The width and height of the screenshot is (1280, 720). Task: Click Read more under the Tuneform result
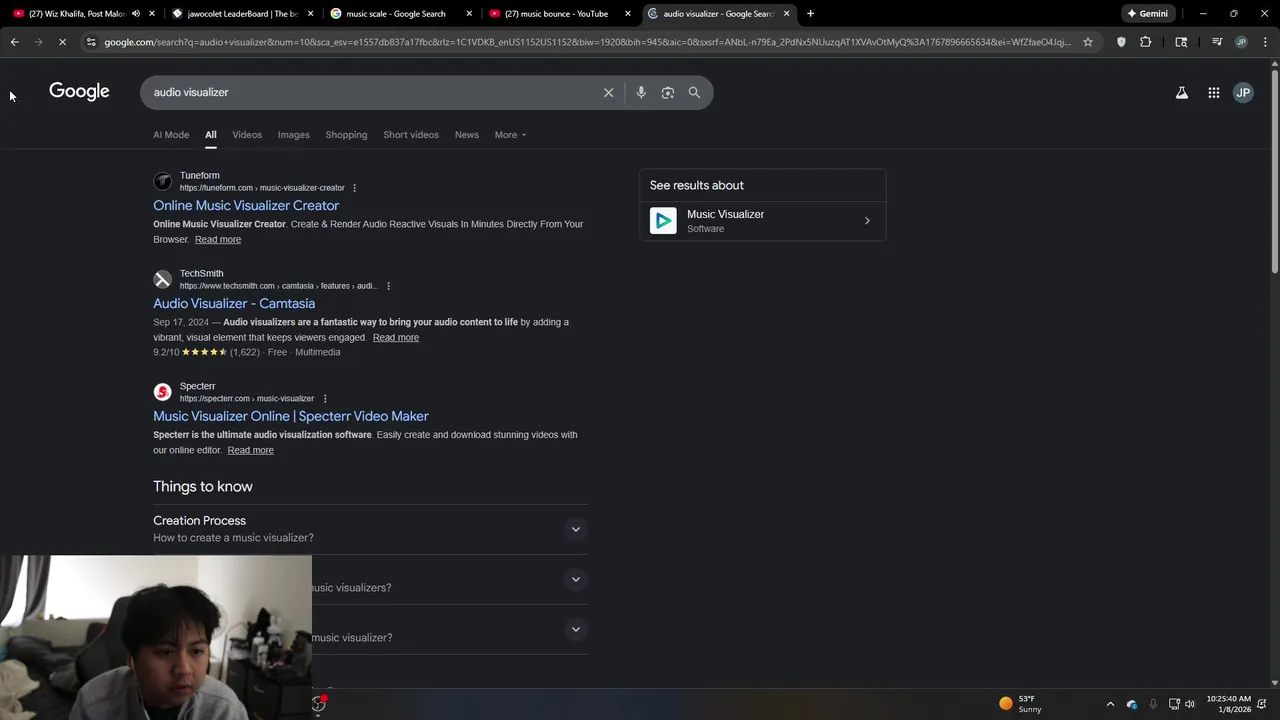(x=218, y=240)
